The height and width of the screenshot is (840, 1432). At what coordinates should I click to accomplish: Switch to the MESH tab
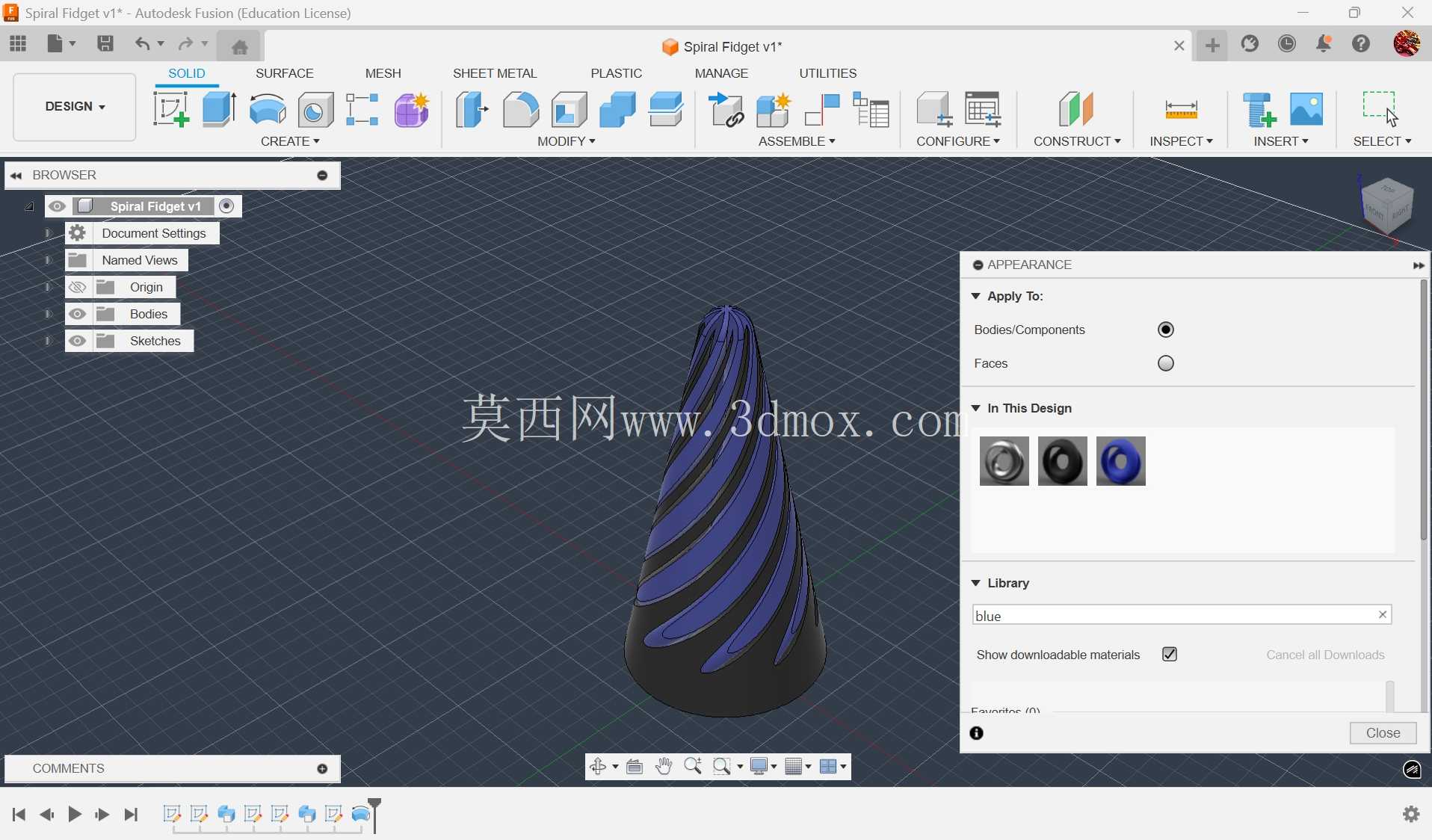pos(383,73)
